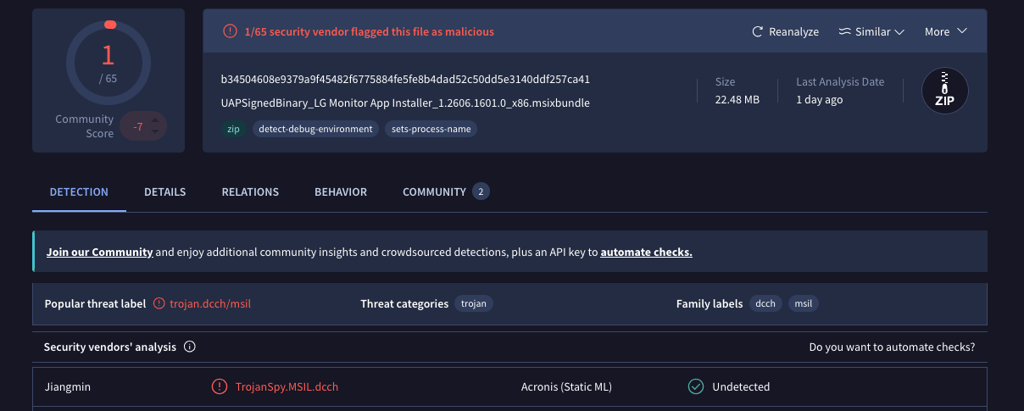Follow the Join our Community link
1024x411 pixels.
100,252
